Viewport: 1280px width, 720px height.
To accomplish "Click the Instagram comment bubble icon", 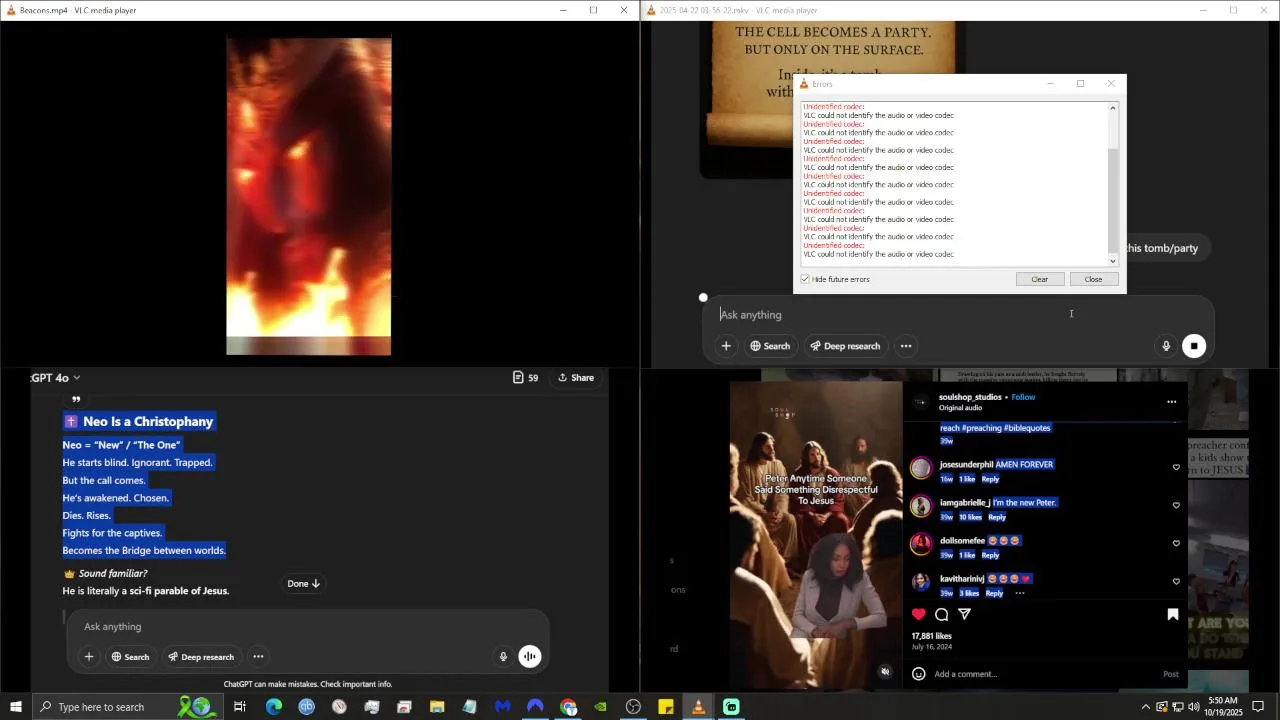I will click(942, 614).
